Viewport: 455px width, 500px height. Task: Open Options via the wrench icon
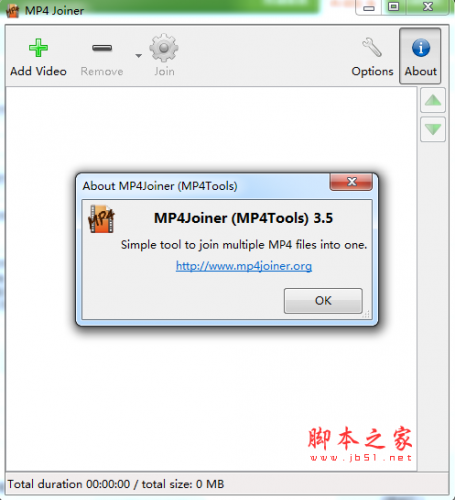coord(372,47)
